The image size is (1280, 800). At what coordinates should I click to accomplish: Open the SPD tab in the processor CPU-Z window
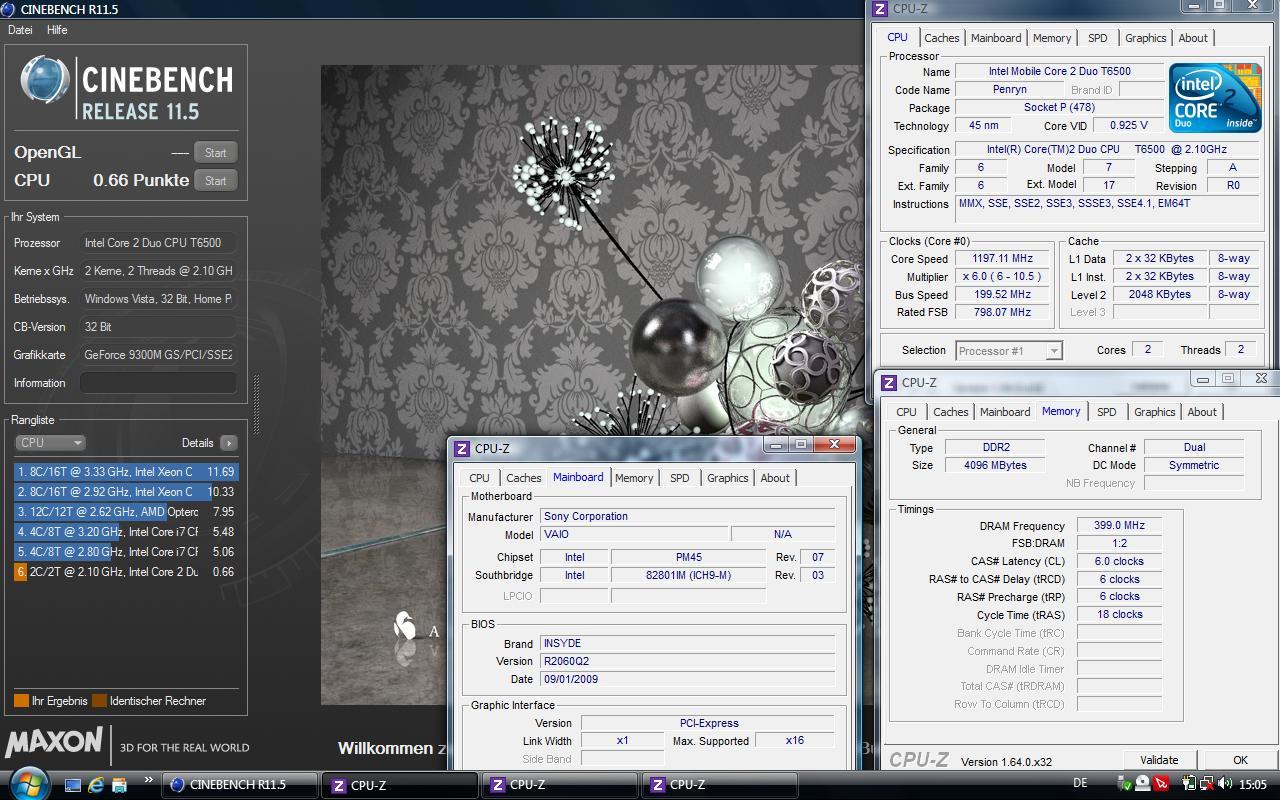pos(1097,38)
